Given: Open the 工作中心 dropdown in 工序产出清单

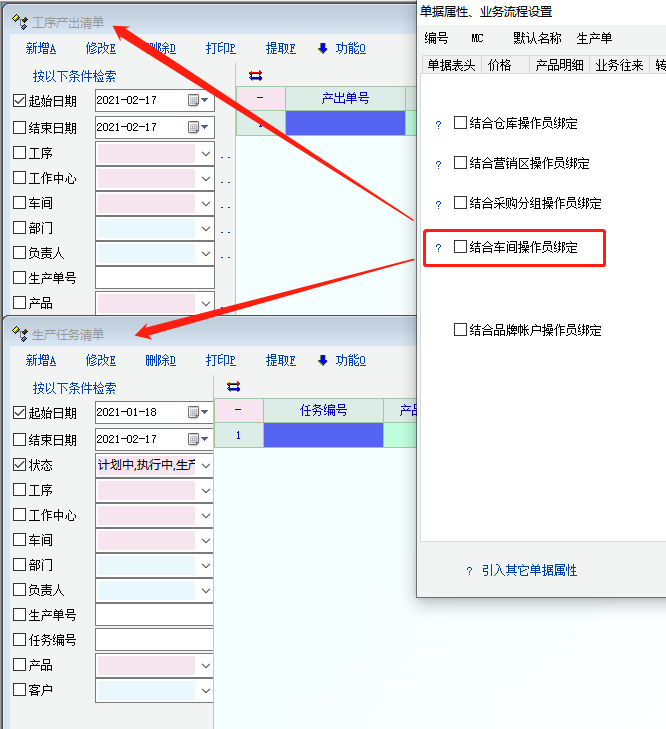Looking at the screenshot, I should pyautogui.click(x=206, y=179).
